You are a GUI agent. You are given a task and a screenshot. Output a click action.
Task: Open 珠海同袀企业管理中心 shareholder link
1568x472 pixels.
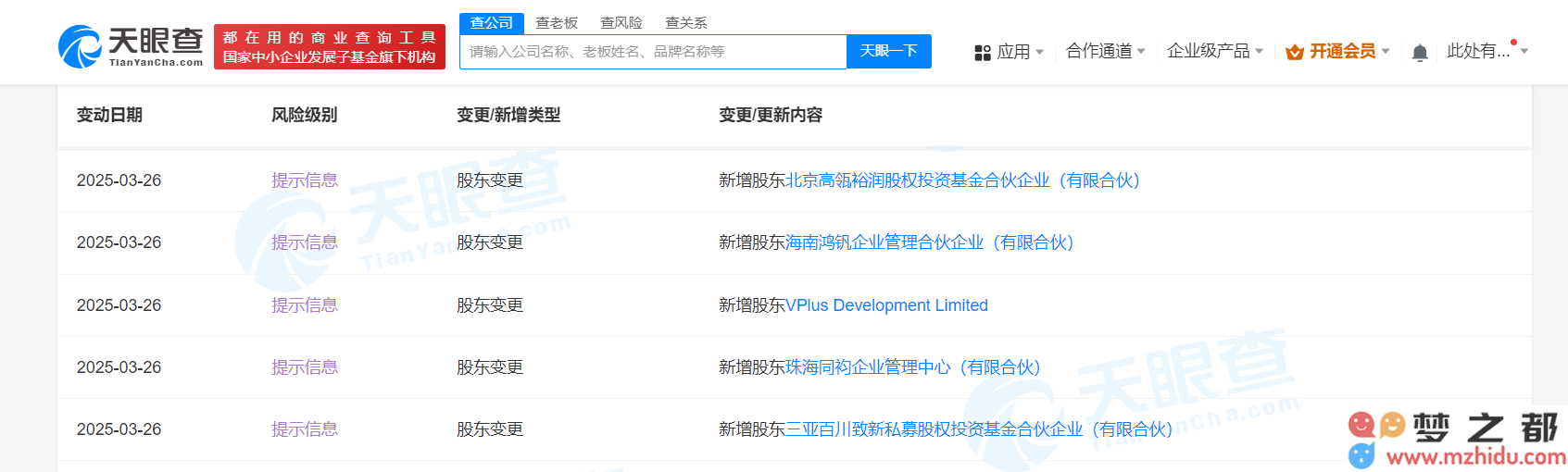pyautogui.click(x=913, y=367)
